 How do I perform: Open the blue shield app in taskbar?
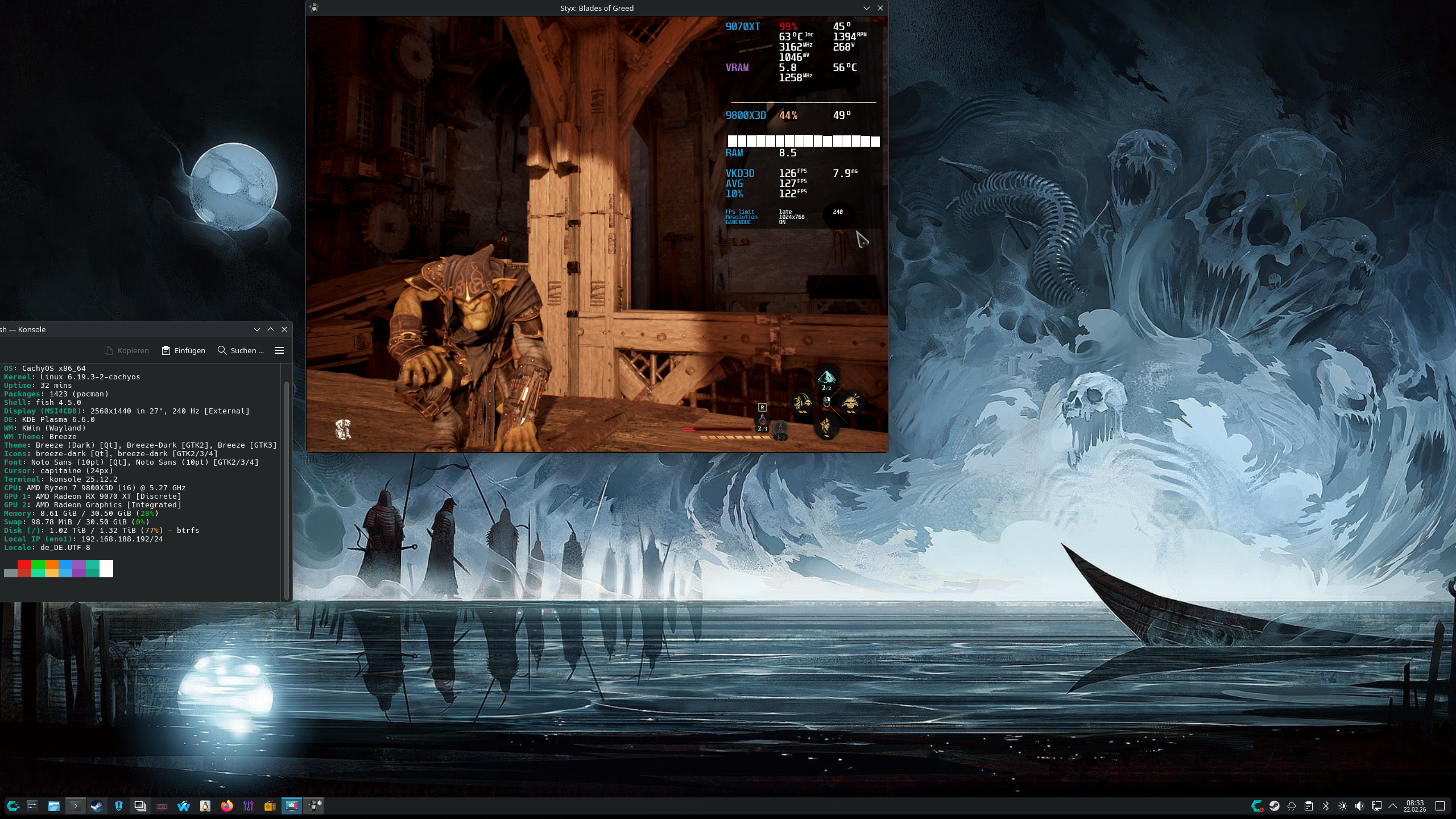119,806
